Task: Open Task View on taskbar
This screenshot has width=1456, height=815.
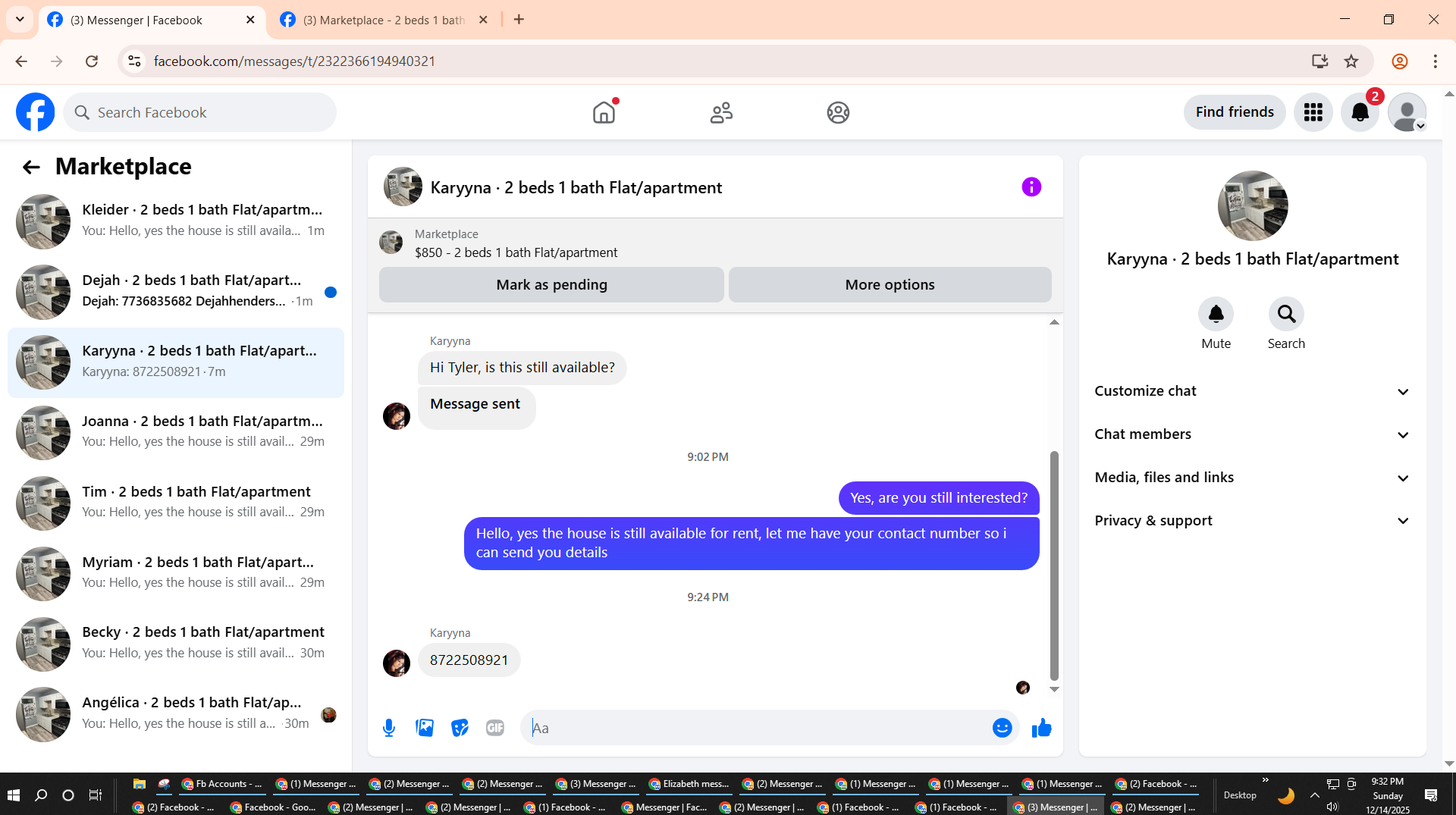Action: click(96, 795)
